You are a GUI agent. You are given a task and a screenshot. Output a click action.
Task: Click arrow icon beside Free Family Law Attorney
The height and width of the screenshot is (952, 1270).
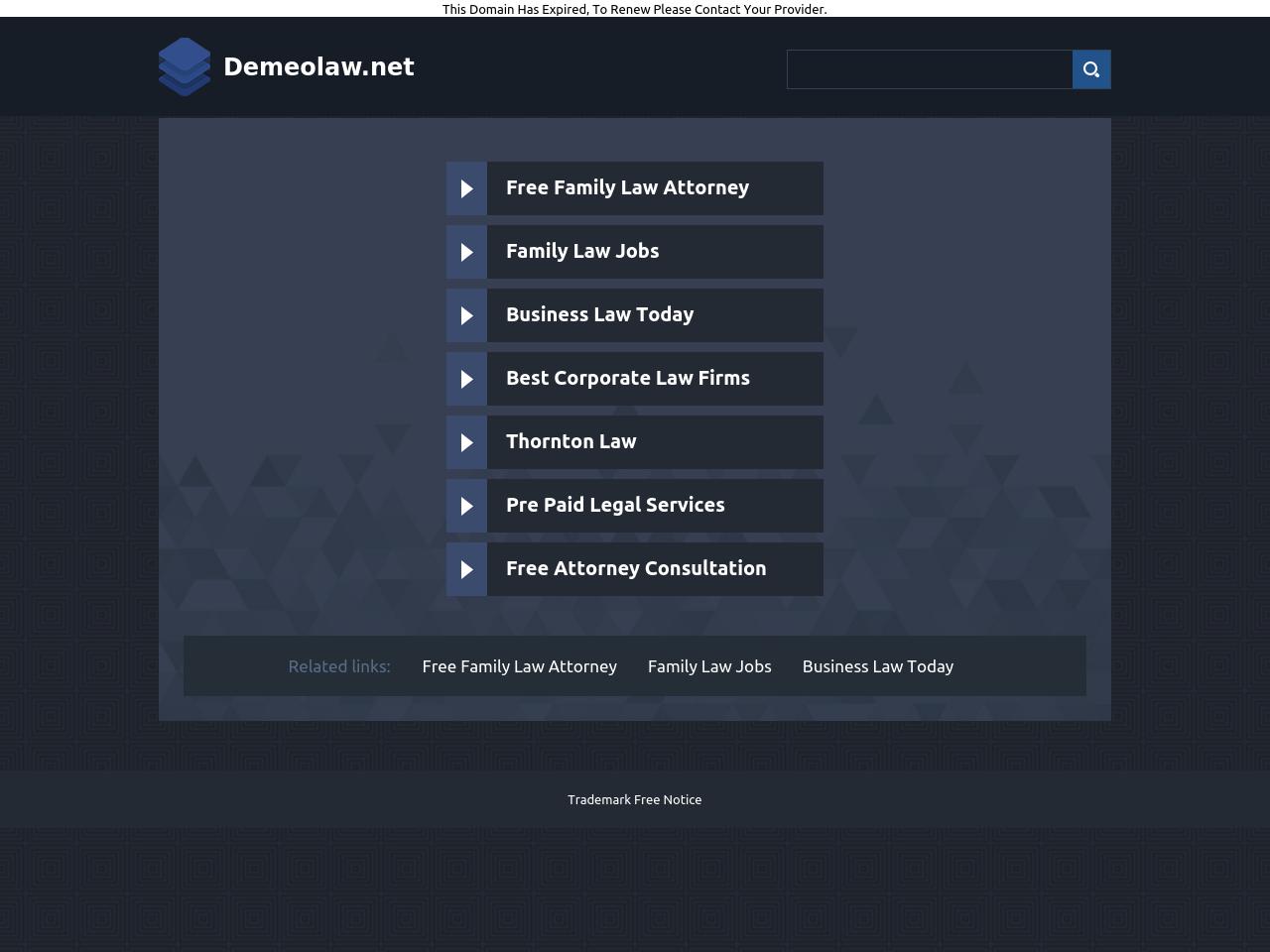coord(466,188)
